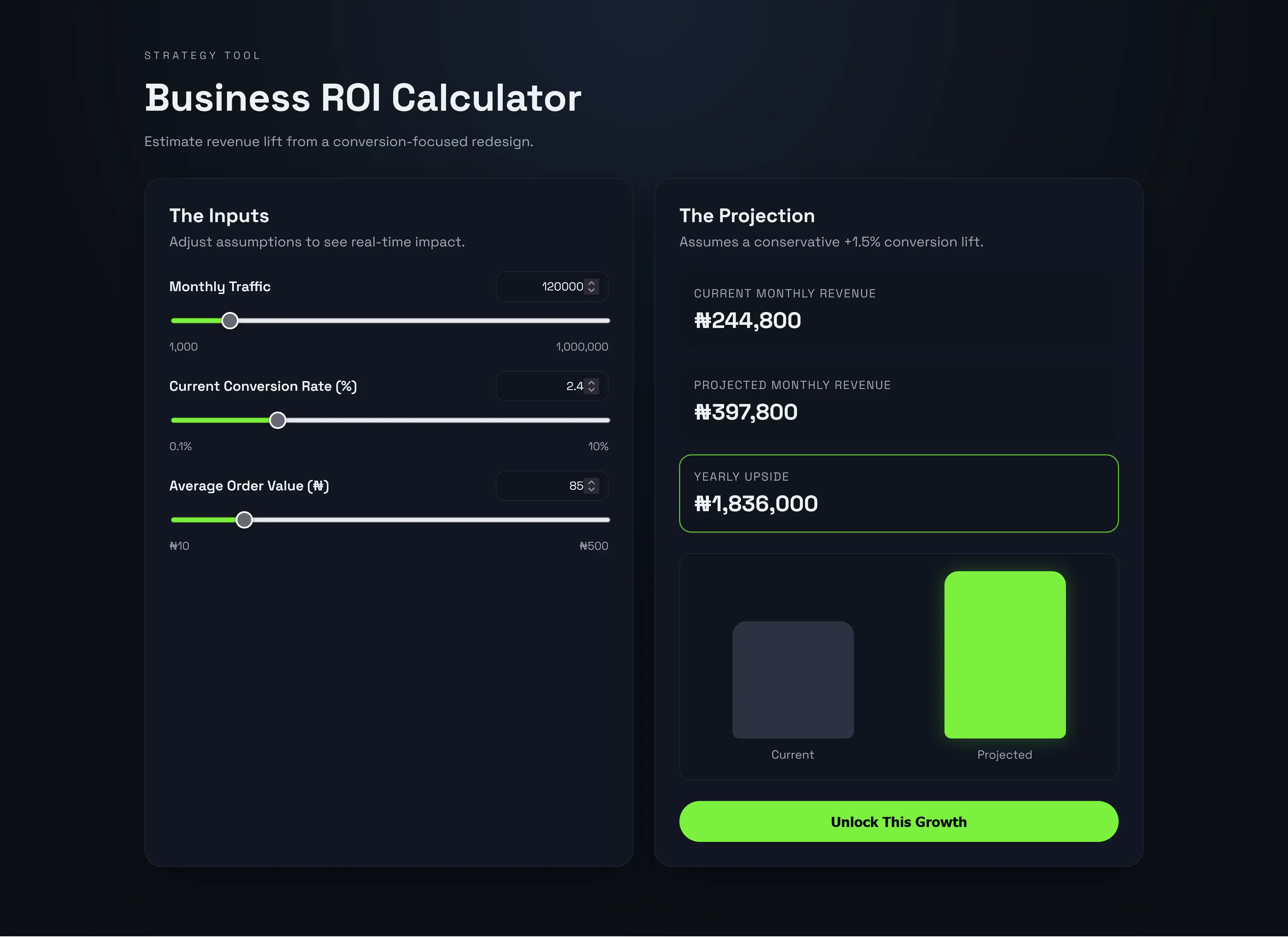
Task: Decrease Current Conversion Rate using the stepper
Action: coord(591,390)
